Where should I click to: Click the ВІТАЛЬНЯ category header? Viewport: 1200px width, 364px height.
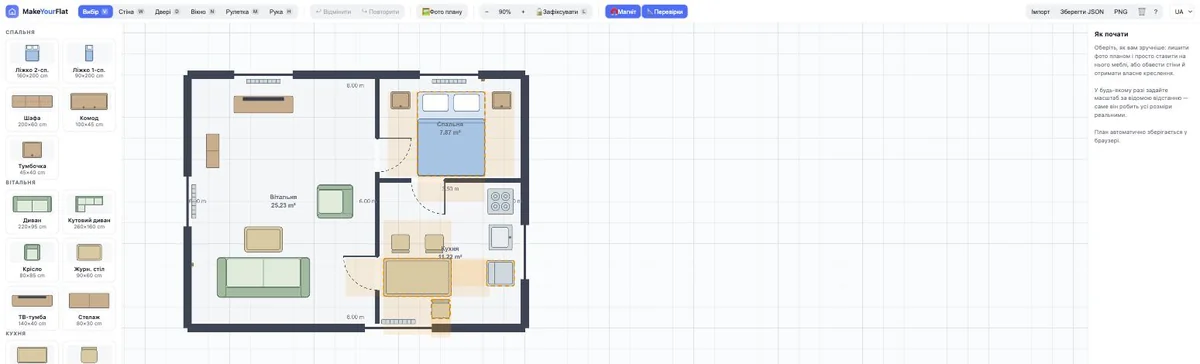(20, 183)
